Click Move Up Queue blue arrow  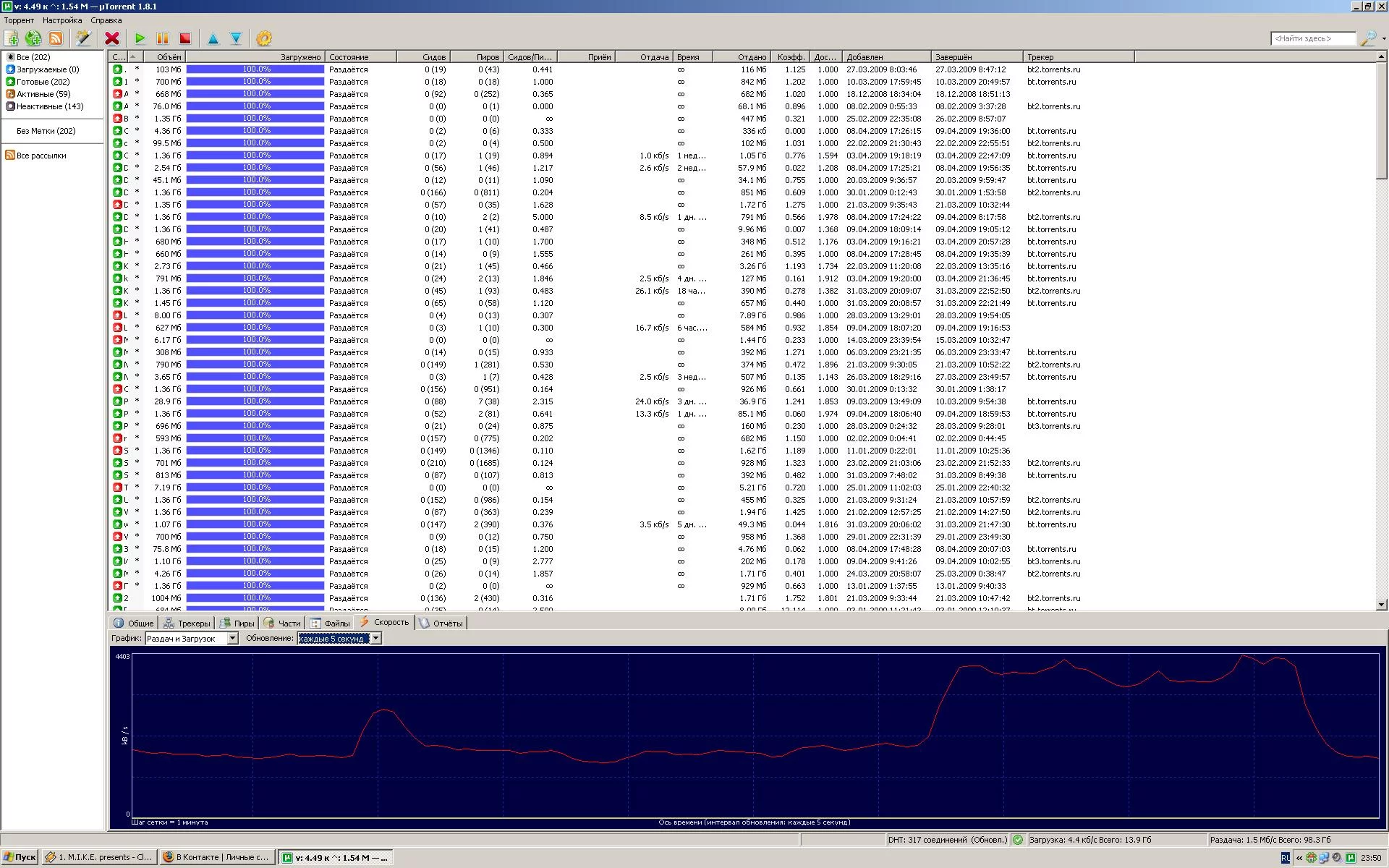pos(213,38)
